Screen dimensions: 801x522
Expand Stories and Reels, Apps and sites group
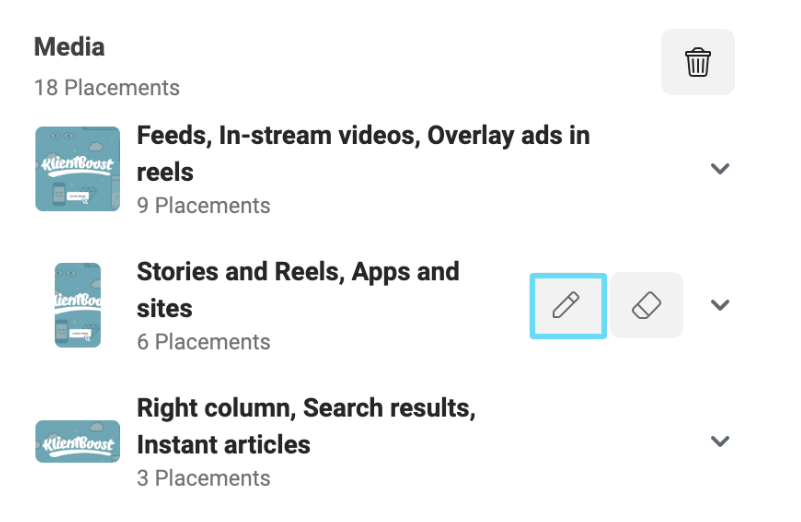coord(720,304)
